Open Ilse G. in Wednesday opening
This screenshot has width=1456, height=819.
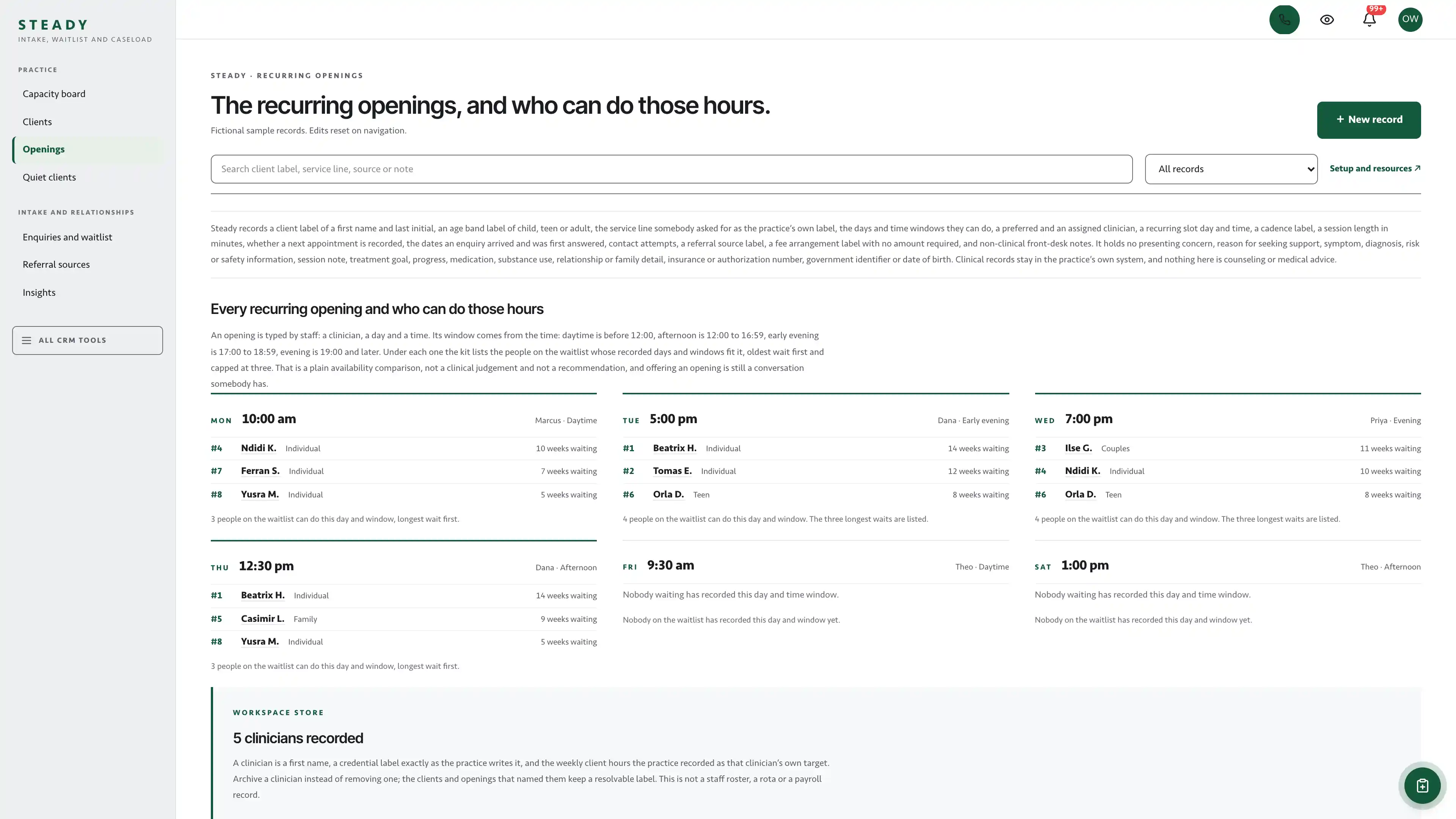point(1078,448)
